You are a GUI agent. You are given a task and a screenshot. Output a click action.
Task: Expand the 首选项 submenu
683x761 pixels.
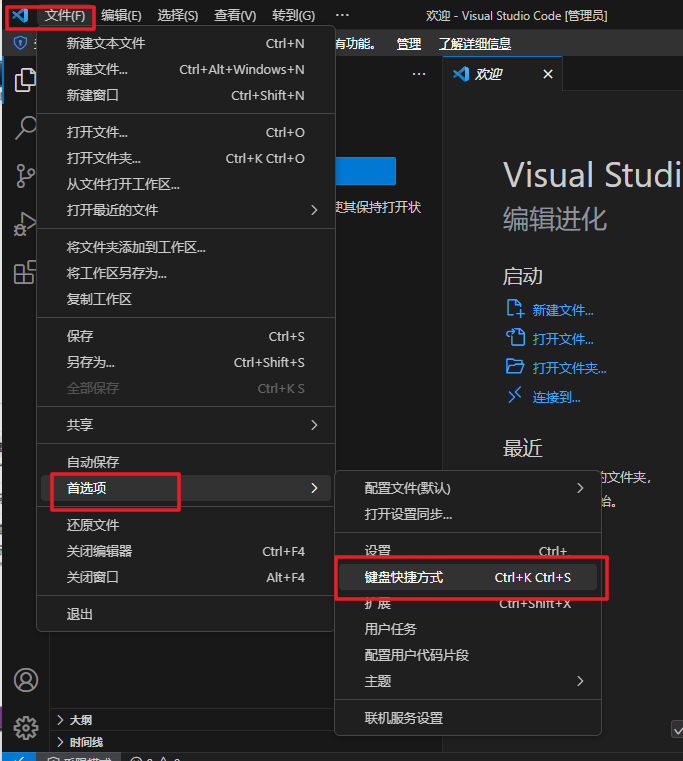click(x=185, y=488)
